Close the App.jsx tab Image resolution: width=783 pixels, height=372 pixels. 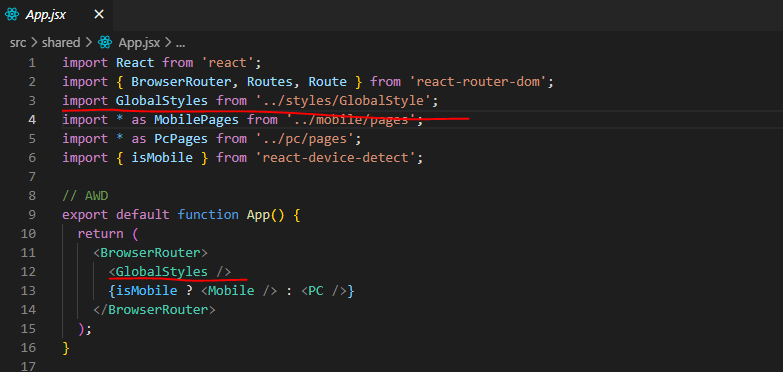pos(99,15)
